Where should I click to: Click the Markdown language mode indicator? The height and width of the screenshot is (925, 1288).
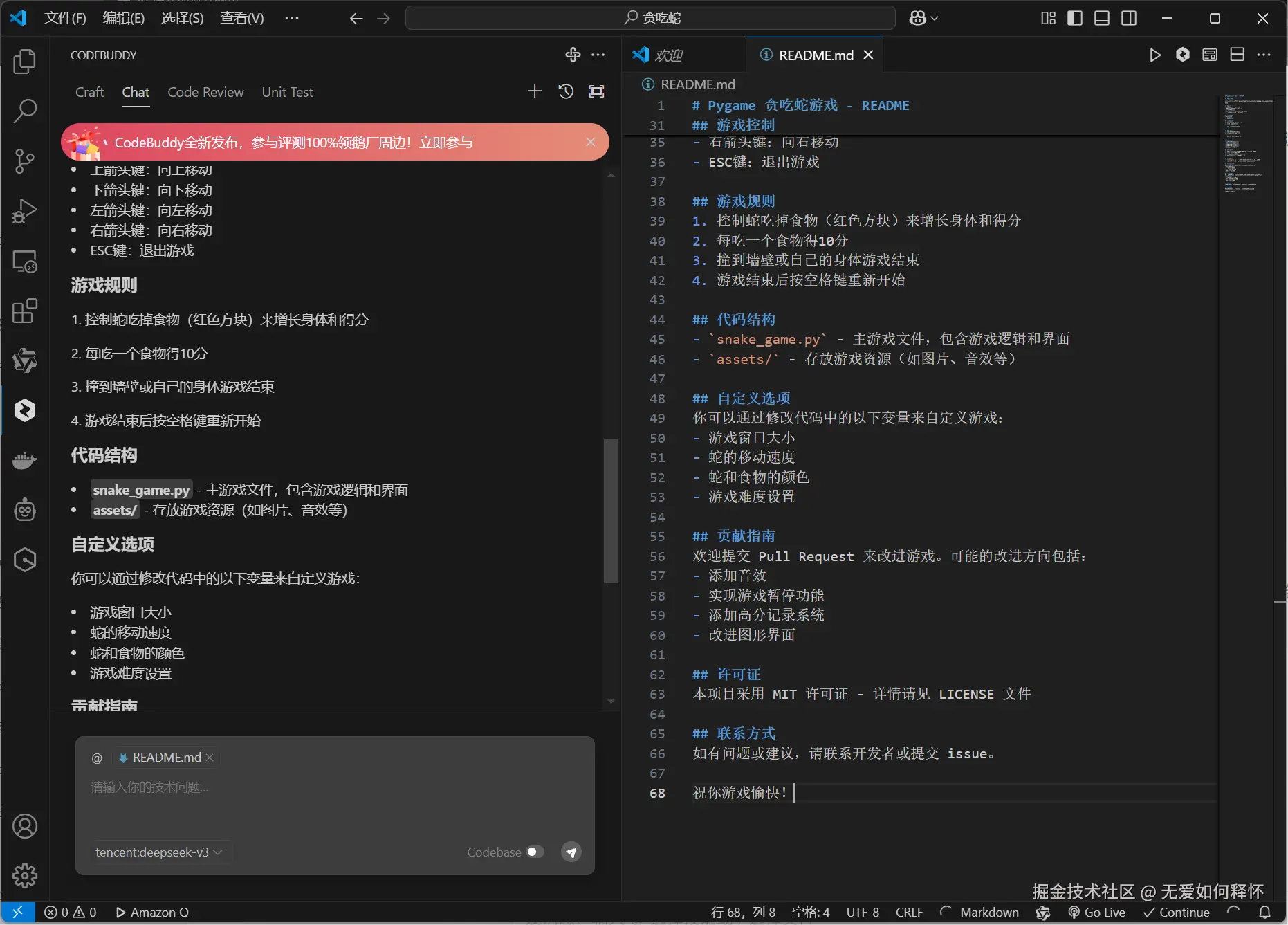click(989, 913)
